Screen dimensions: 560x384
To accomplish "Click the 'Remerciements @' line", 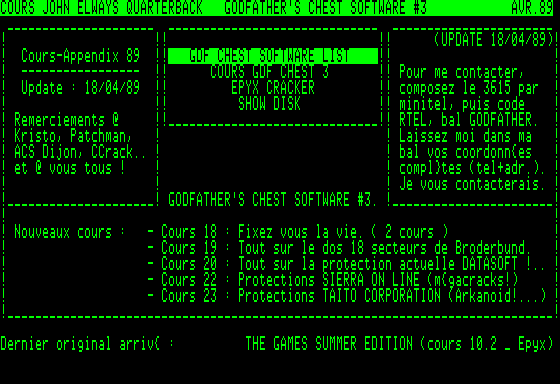I will click(66, 120).
